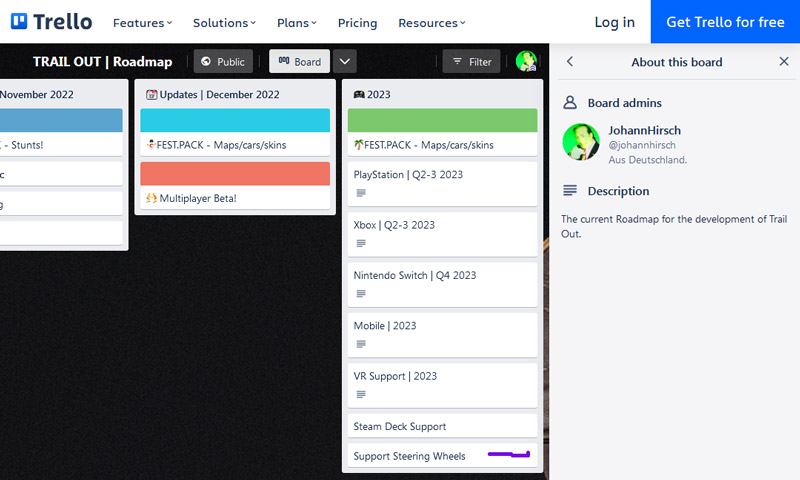Click the Description lines icon
Screen dimensions: 800x480
click(x=570, y=191)
